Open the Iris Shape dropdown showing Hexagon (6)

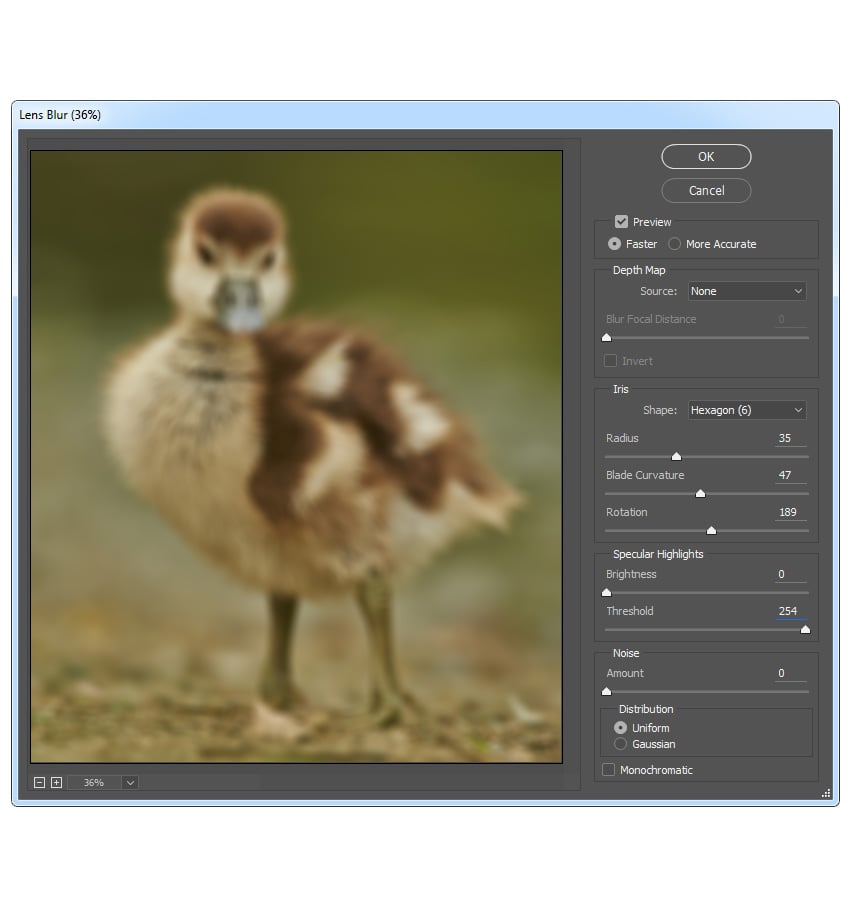pyautogui.click(x=746, y=410)
